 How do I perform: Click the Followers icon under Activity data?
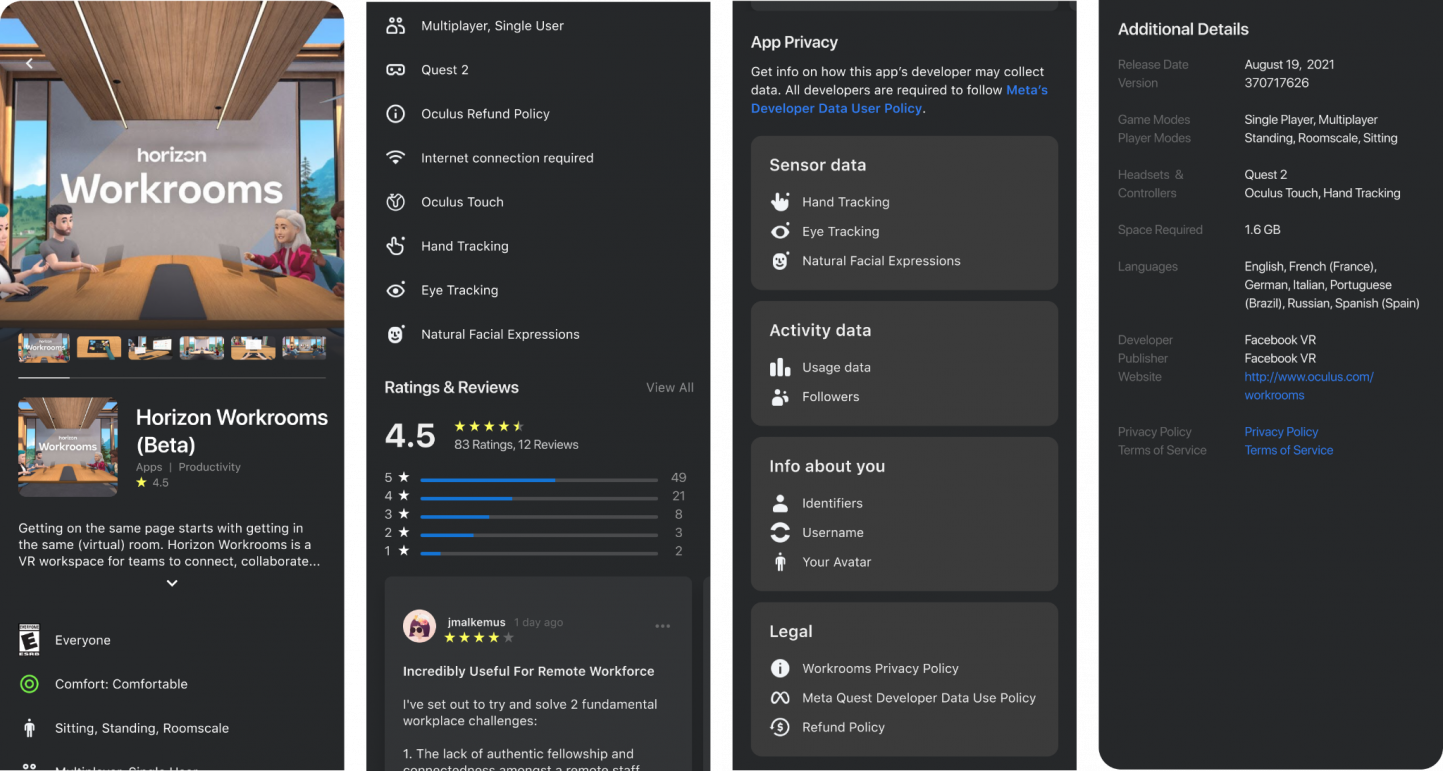[780, 397]
